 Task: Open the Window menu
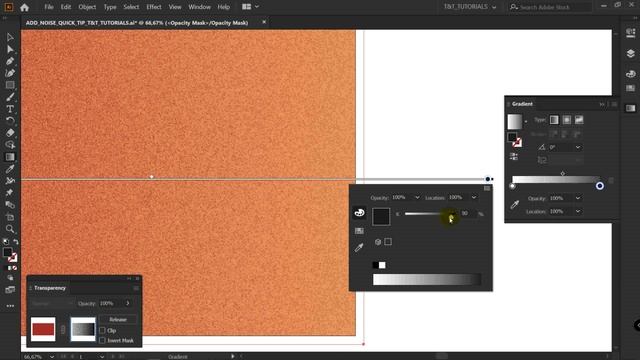[x=200, y=7]
